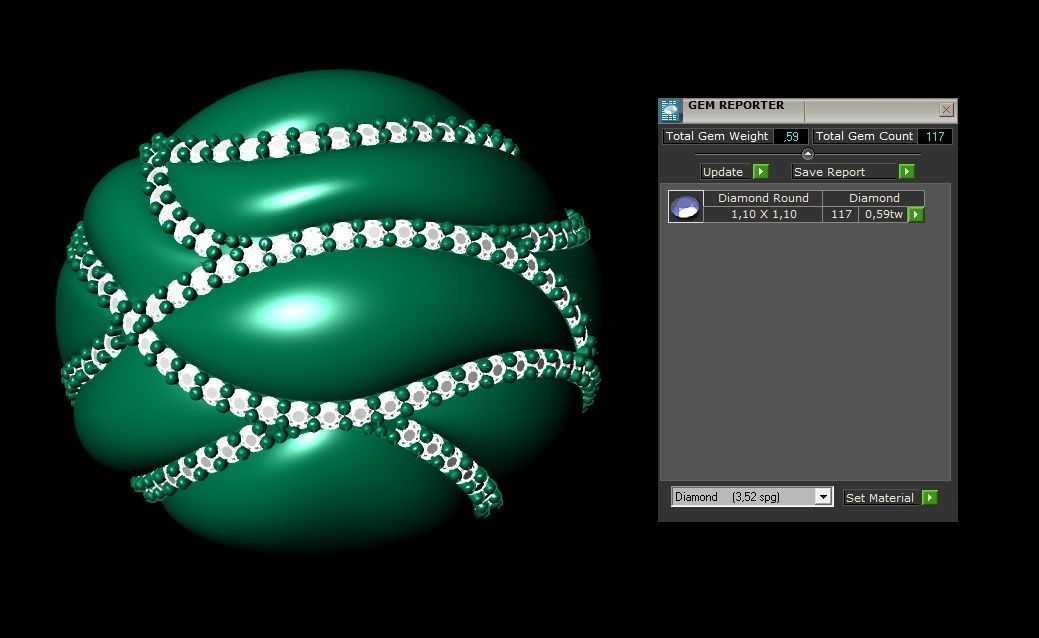Click the Set Material button label
This screenshot has width=1039, height=638.
pyautogui.click(x=880, y=498)
